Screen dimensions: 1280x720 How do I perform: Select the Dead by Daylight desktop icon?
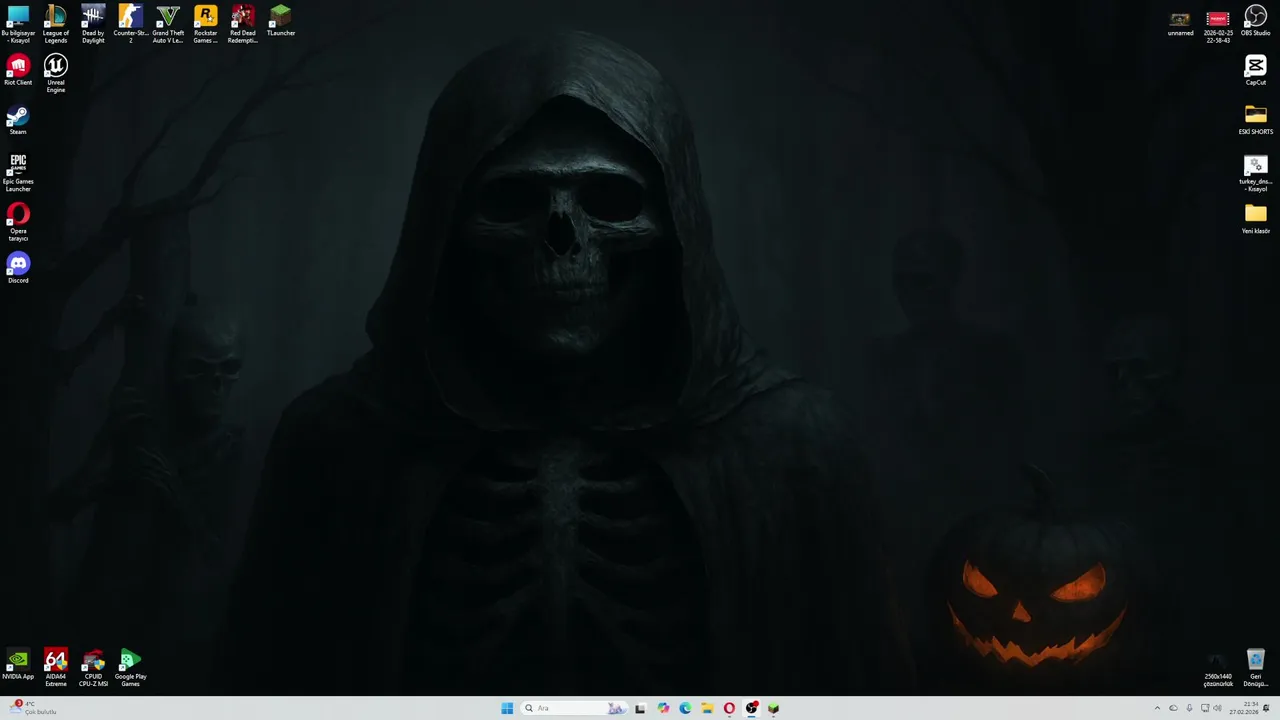[93, 24]
